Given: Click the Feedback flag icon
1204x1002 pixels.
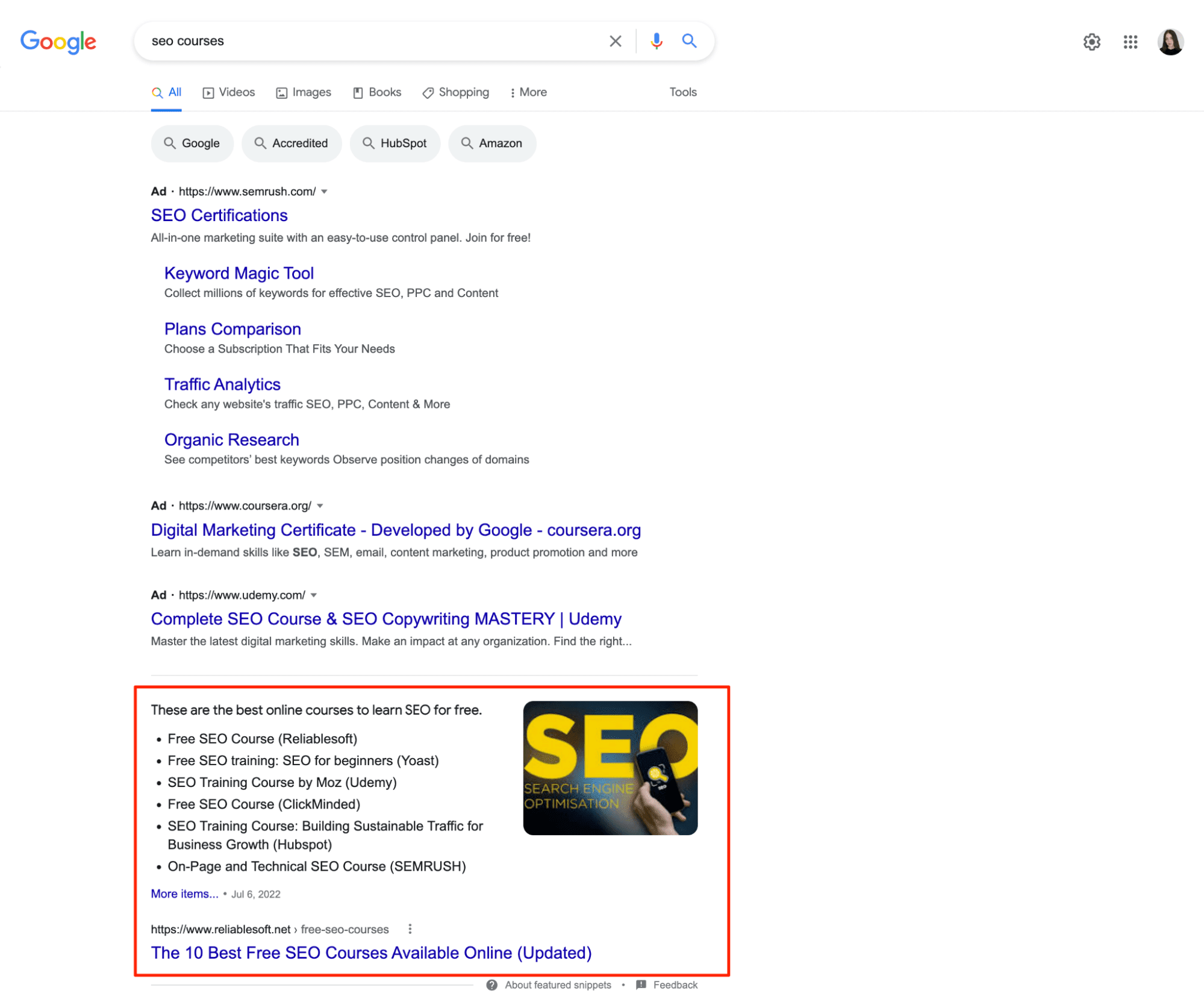Looking at the screenshot, I should point(641,985).
